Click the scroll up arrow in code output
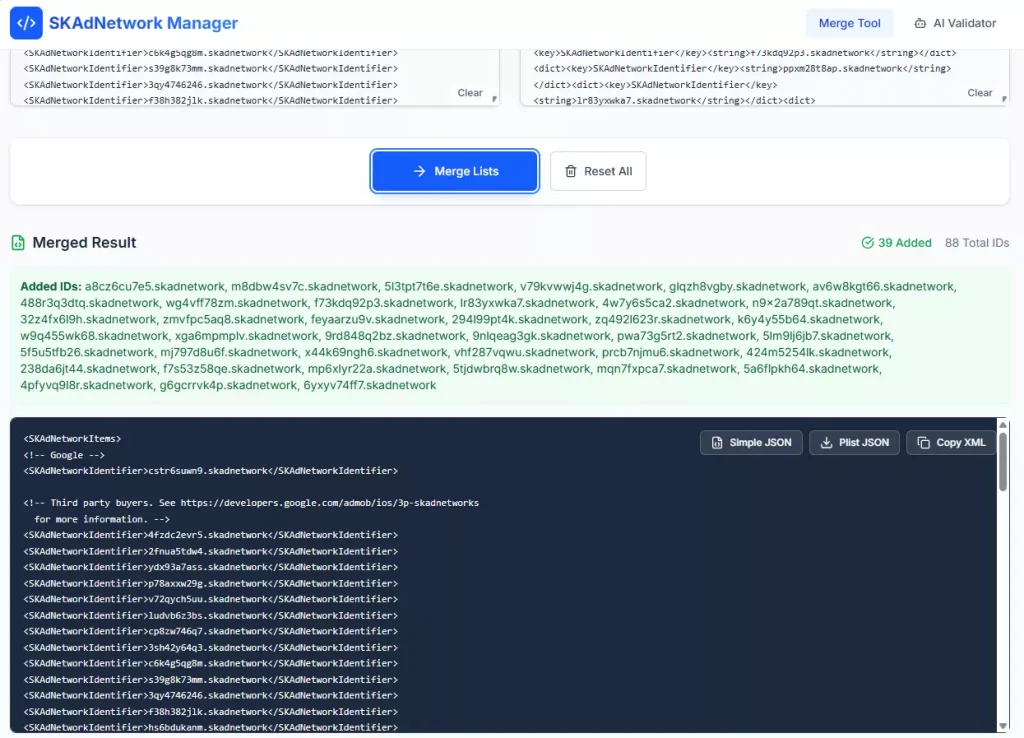Viewport: 1024px width, 738px height. pos(1003,425)
